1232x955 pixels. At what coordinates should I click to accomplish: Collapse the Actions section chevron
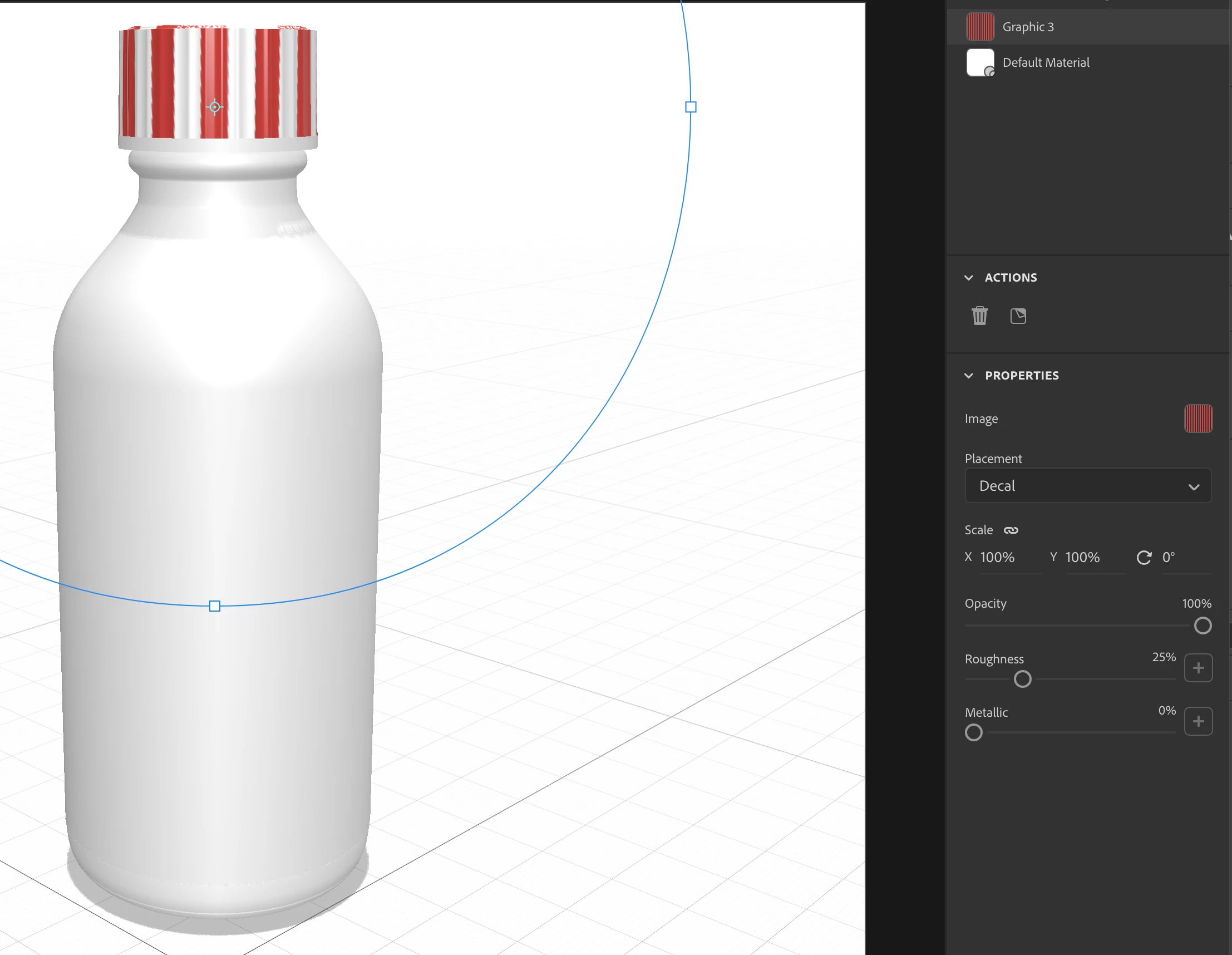click(x=969, y=278)
